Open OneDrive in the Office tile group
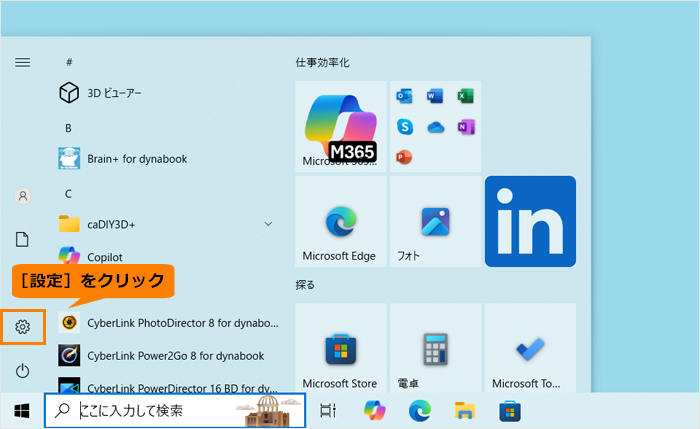Screen dimensions: 700x429 (x=435, y=128)
